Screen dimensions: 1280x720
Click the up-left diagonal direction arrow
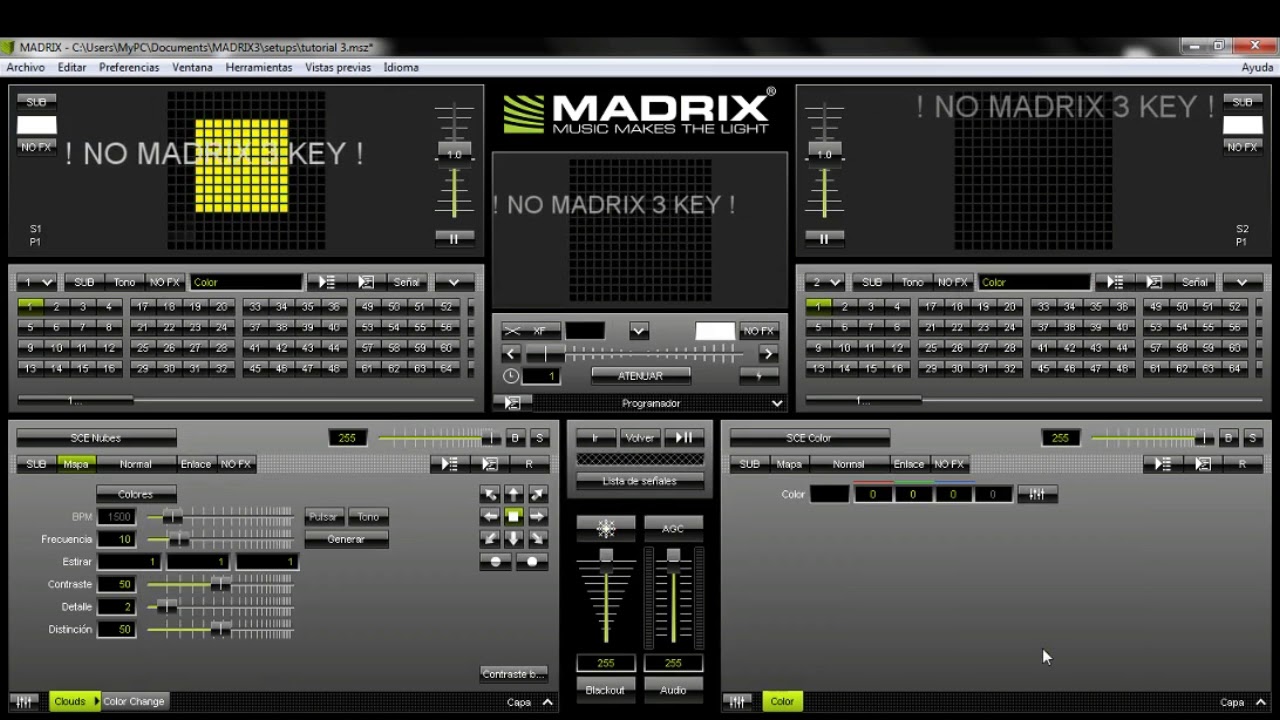tap(490, 494)
